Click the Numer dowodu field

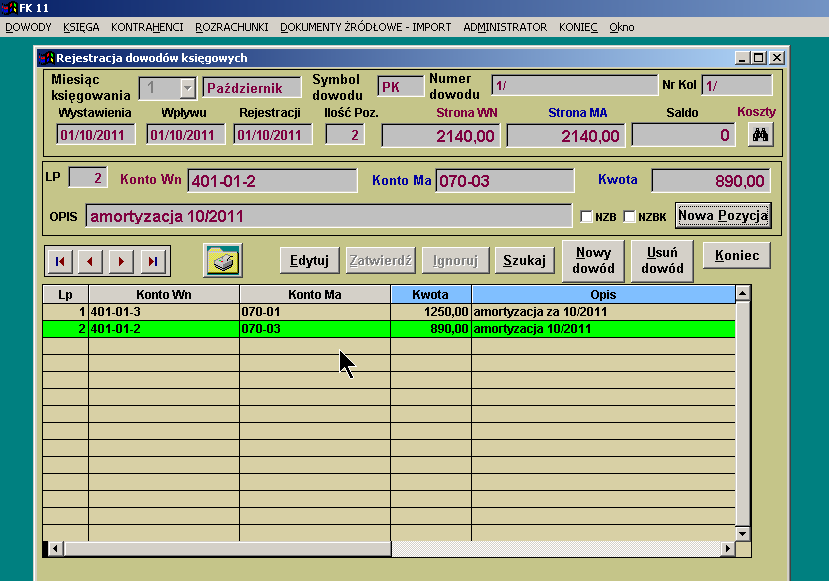575,85
